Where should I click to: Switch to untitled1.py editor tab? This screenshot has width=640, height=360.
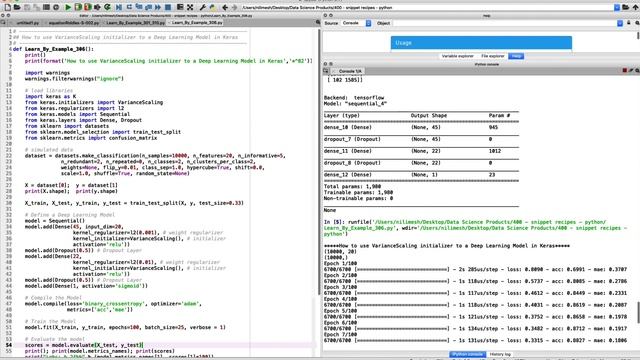[x=28, y=23]
